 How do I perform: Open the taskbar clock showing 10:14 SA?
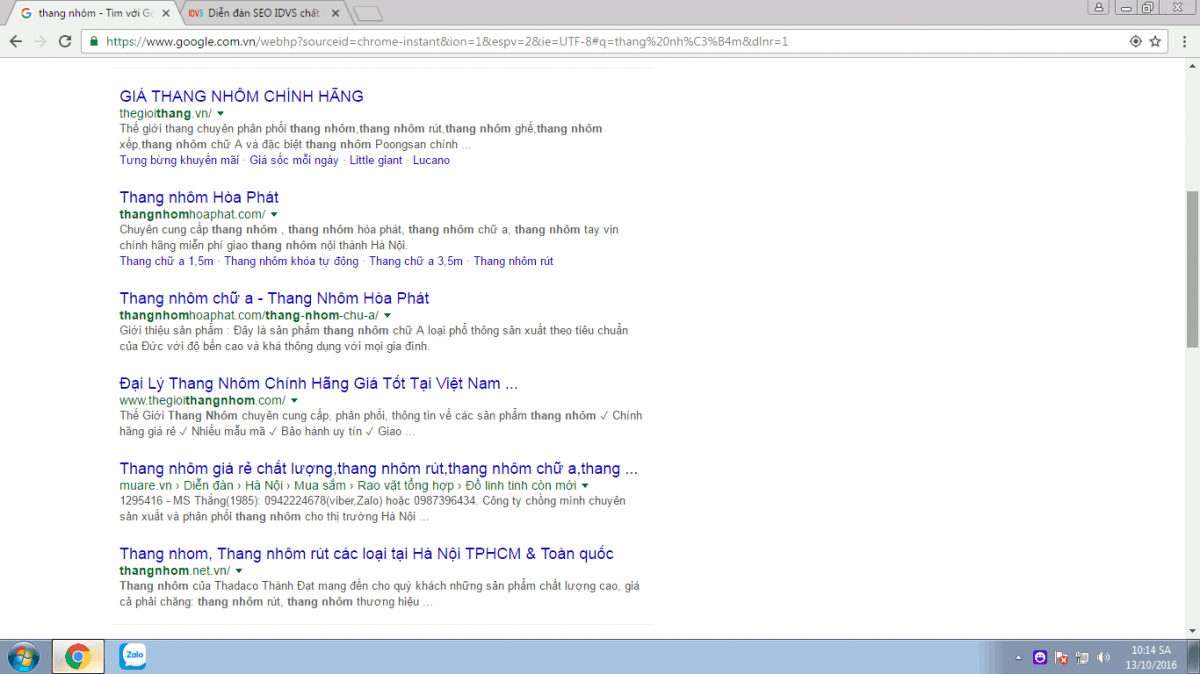pyautogui.click(x=1152, y=657)
